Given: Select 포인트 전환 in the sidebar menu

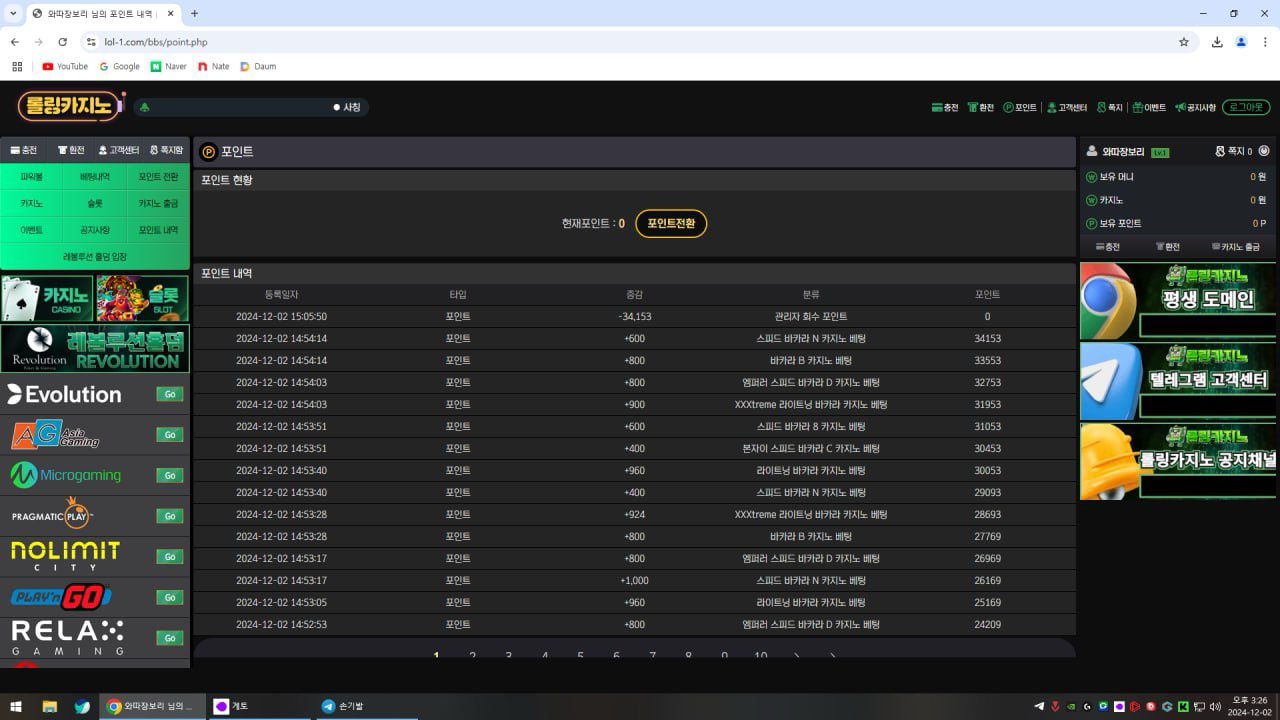Looking at the screenshot, I should coord(158,177).
